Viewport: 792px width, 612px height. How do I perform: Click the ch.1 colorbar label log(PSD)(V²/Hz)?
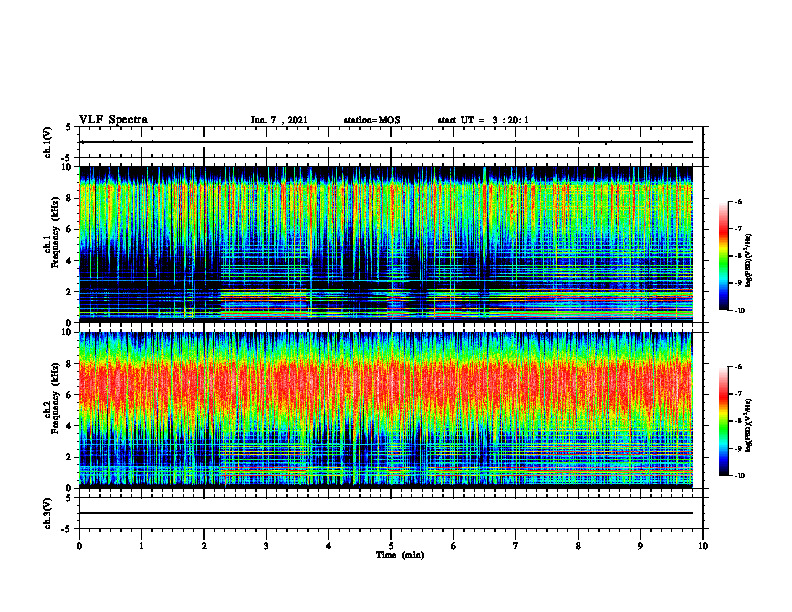(x=749, y=261)
